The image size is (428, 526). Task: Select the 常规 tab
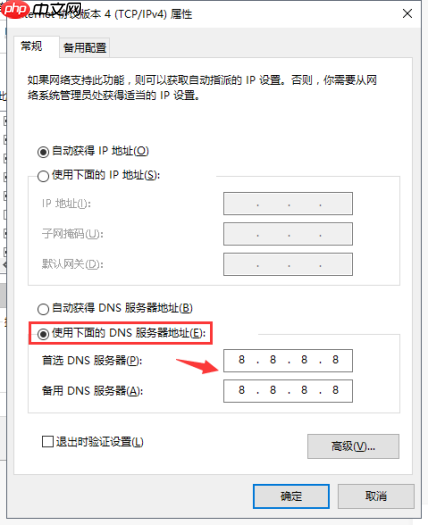pyautogui.click(x=32, y=46)
